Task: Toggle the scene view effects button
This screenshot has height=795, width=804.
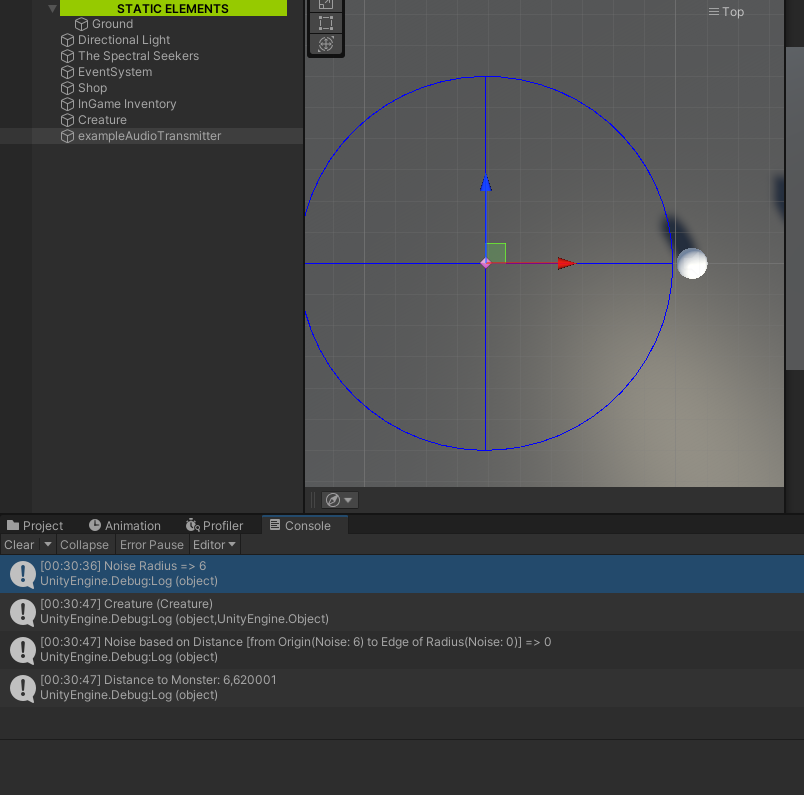Action: click(x=332, y=499)
